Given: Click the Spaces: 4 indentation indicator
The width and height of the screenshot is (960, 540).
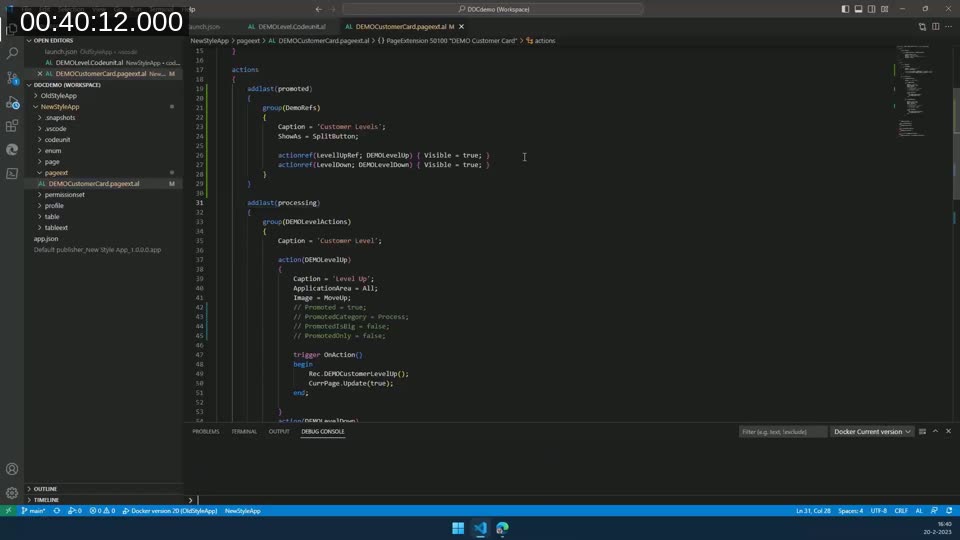Looking at the screenshot, I should (850, 511).
